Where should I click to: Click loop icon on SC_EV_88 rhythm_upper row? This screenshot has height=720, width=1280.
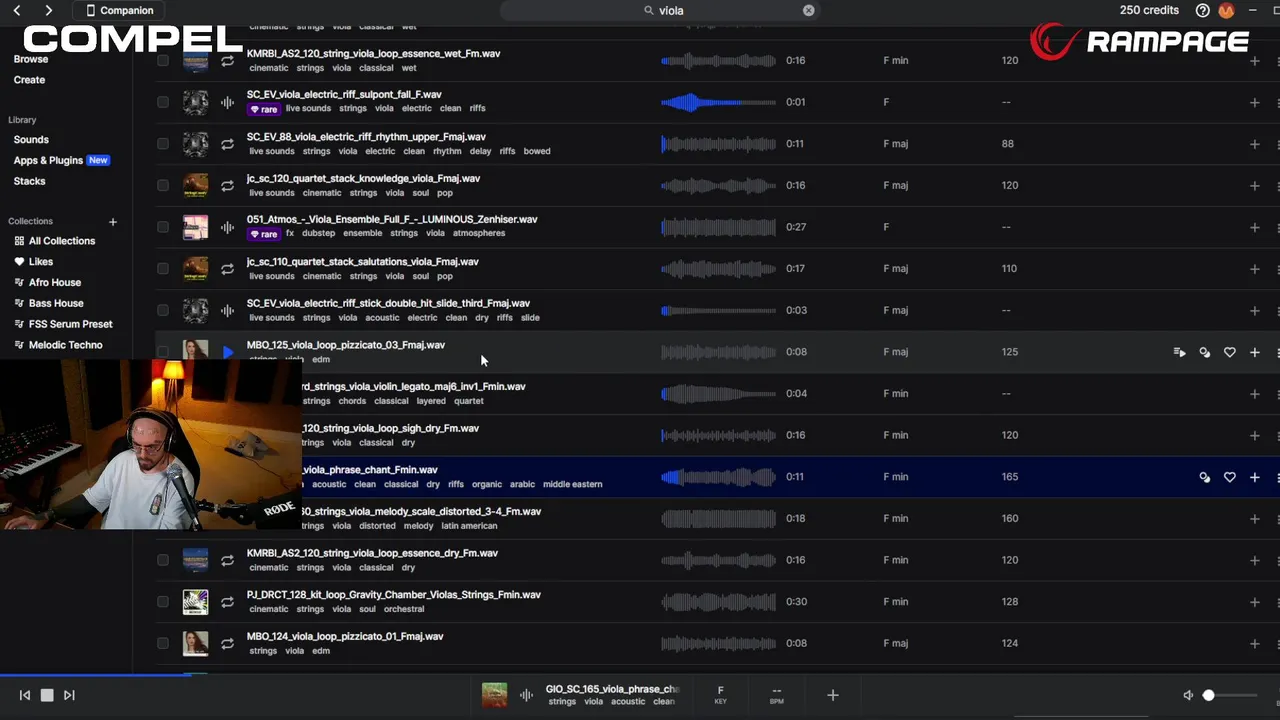228,144
